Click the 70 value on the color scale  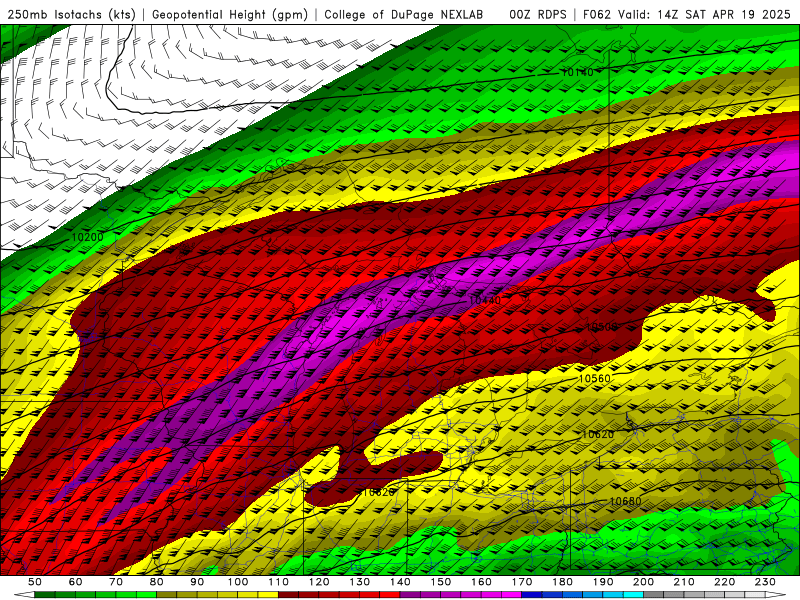point(116,582)
